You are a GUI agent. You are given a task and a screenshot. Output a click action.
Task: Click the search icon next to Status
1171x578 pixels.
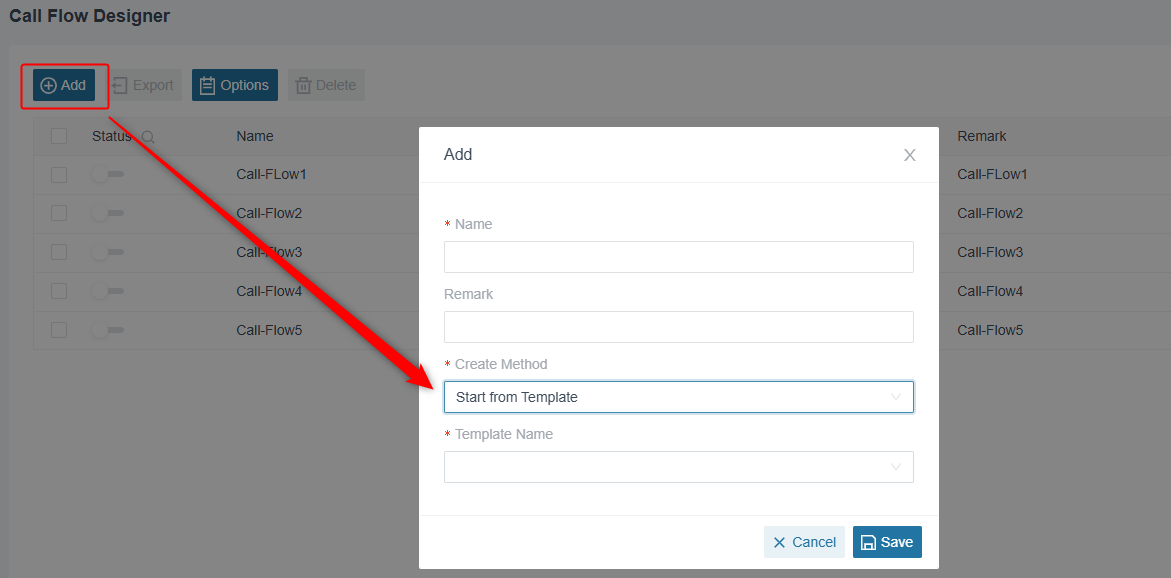click(x=148, y=137)
